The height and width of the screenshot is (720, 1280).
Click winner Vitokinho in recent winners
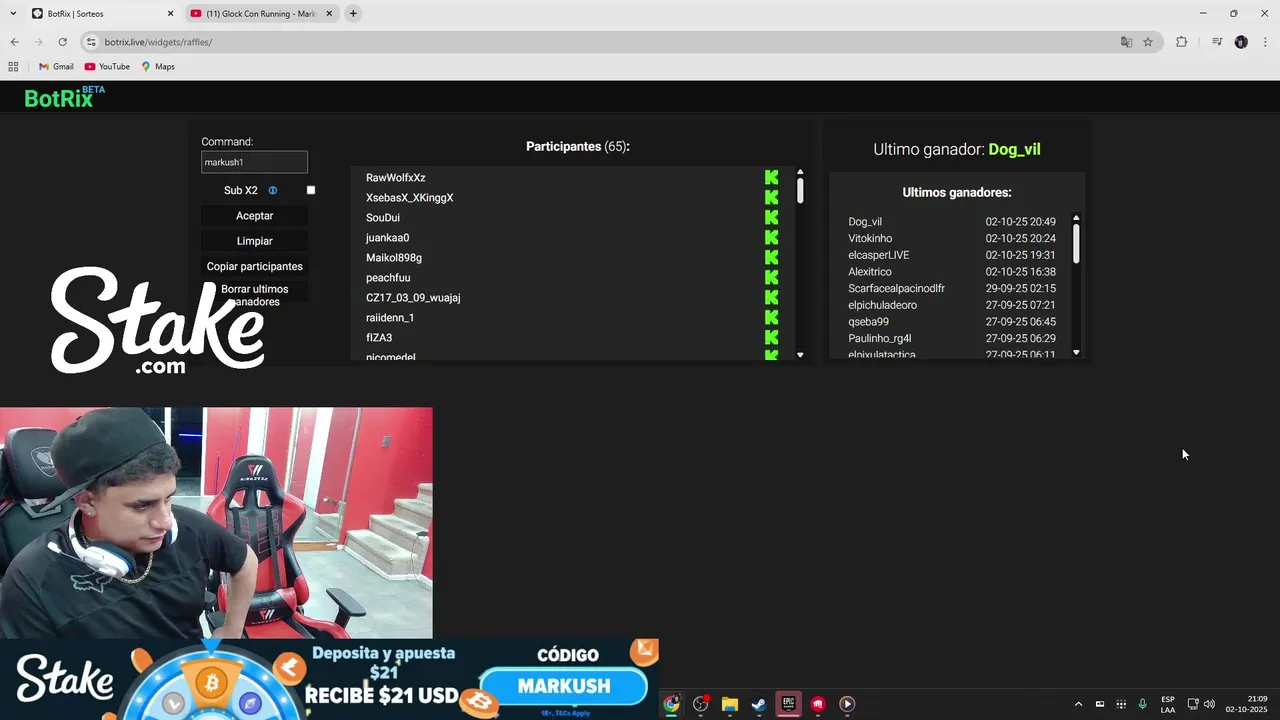coord(870,238)
